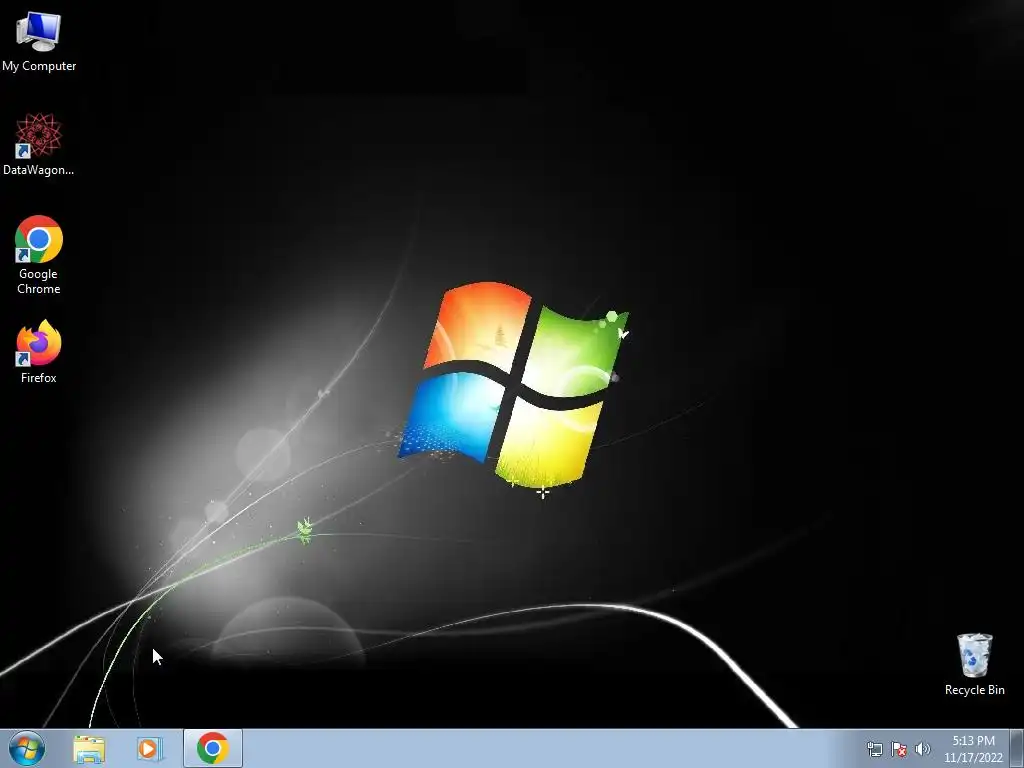Select the Recycle Bin icon
The height and width of the screenshot is (768, 1024).
coord(974,664)
